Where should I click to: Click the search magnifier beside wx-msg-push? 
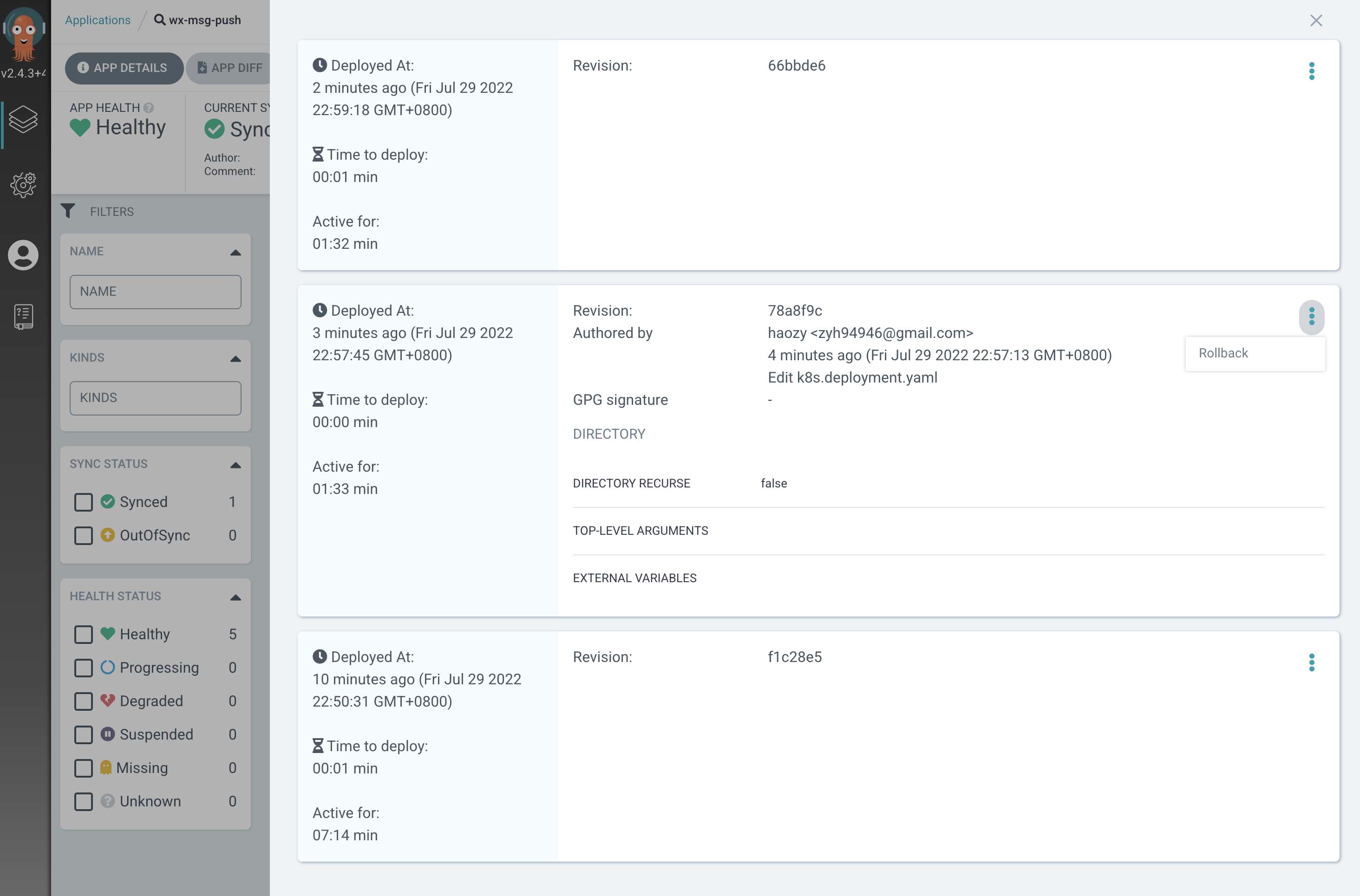tap(159, 20)
